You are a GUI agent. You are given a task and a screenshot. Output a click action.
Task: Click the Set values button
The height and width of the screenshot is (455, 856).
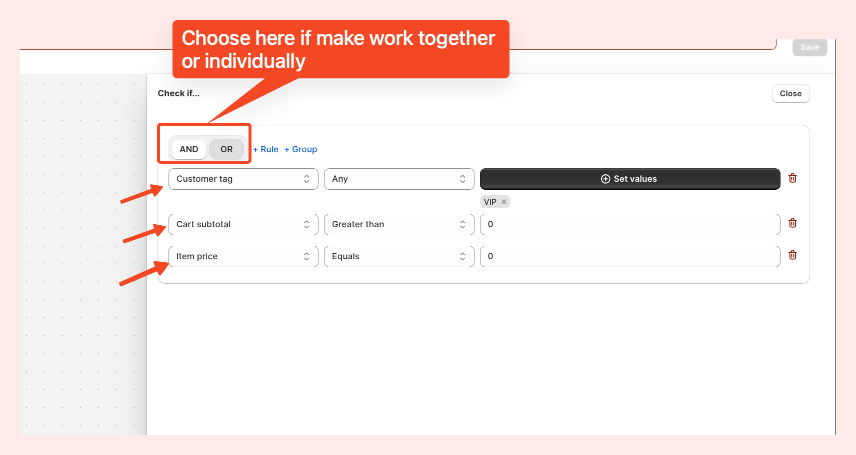pos(629,179)
